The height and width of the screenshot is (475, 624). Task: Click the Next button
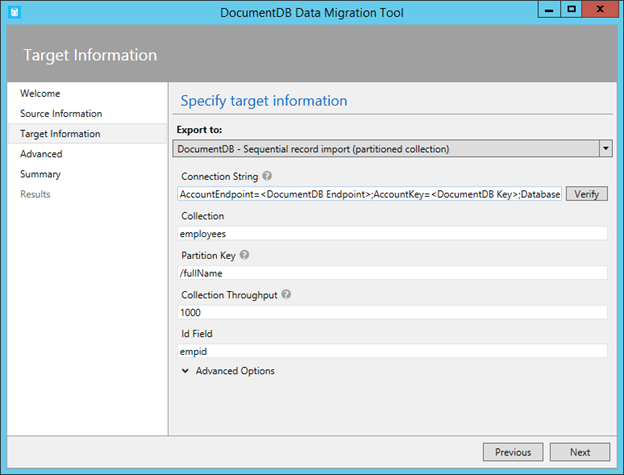[x=580, y=452]
